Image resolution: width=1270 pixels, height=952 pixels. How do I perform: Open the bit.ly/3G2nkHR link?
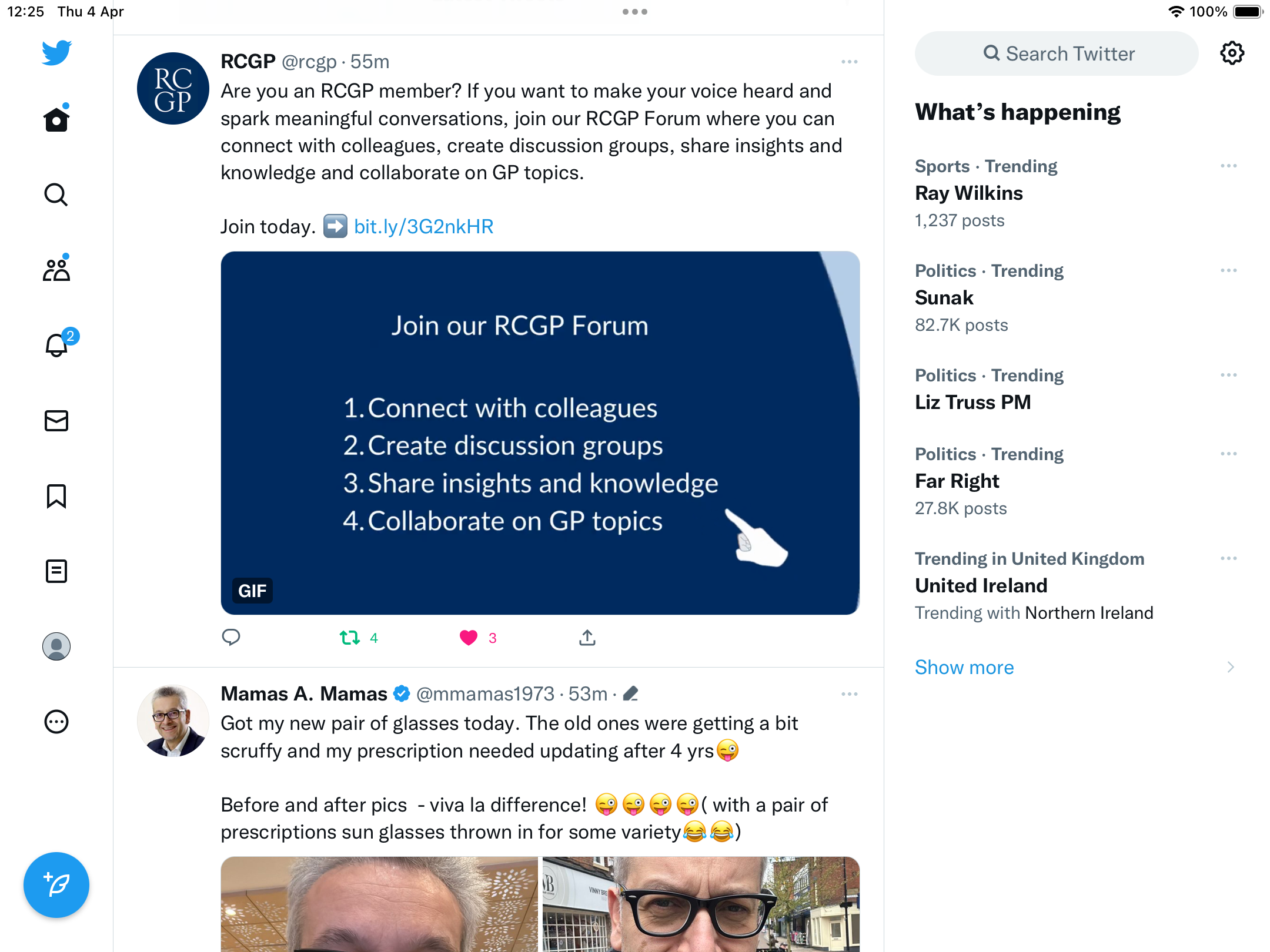point(423,226)
